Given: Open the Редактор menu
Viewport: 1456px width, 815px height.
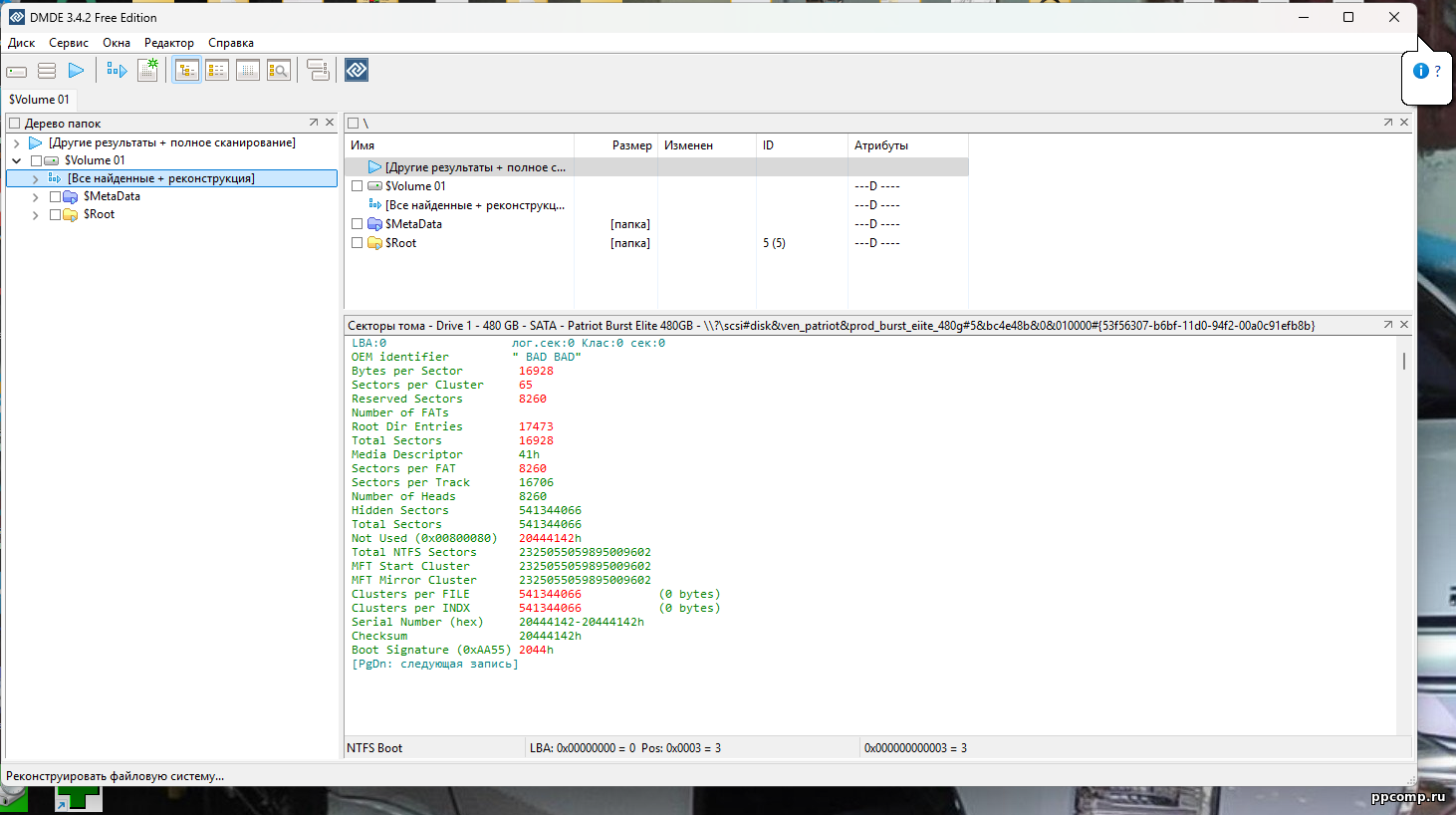Looking at the screenshot, I should 169,43.
